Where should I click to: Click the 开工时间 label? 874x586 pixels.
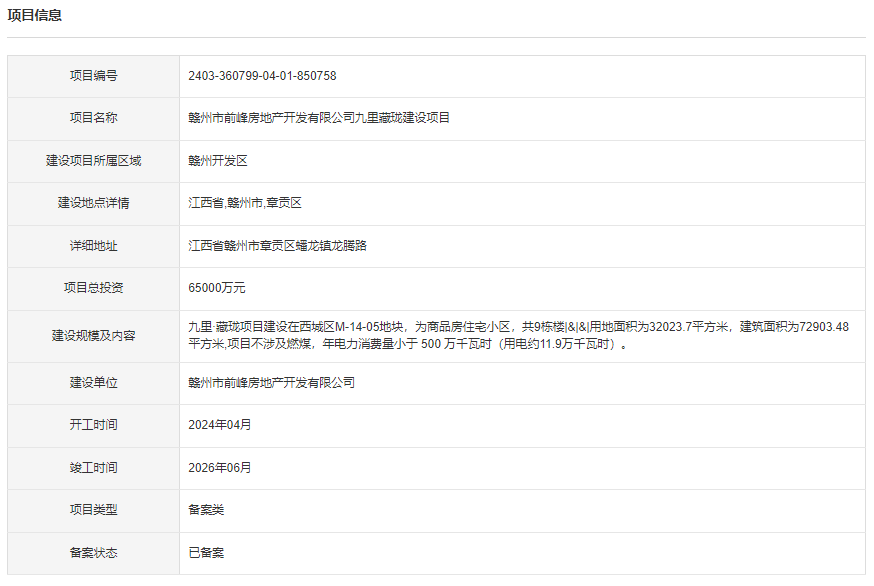click(94, 425)
